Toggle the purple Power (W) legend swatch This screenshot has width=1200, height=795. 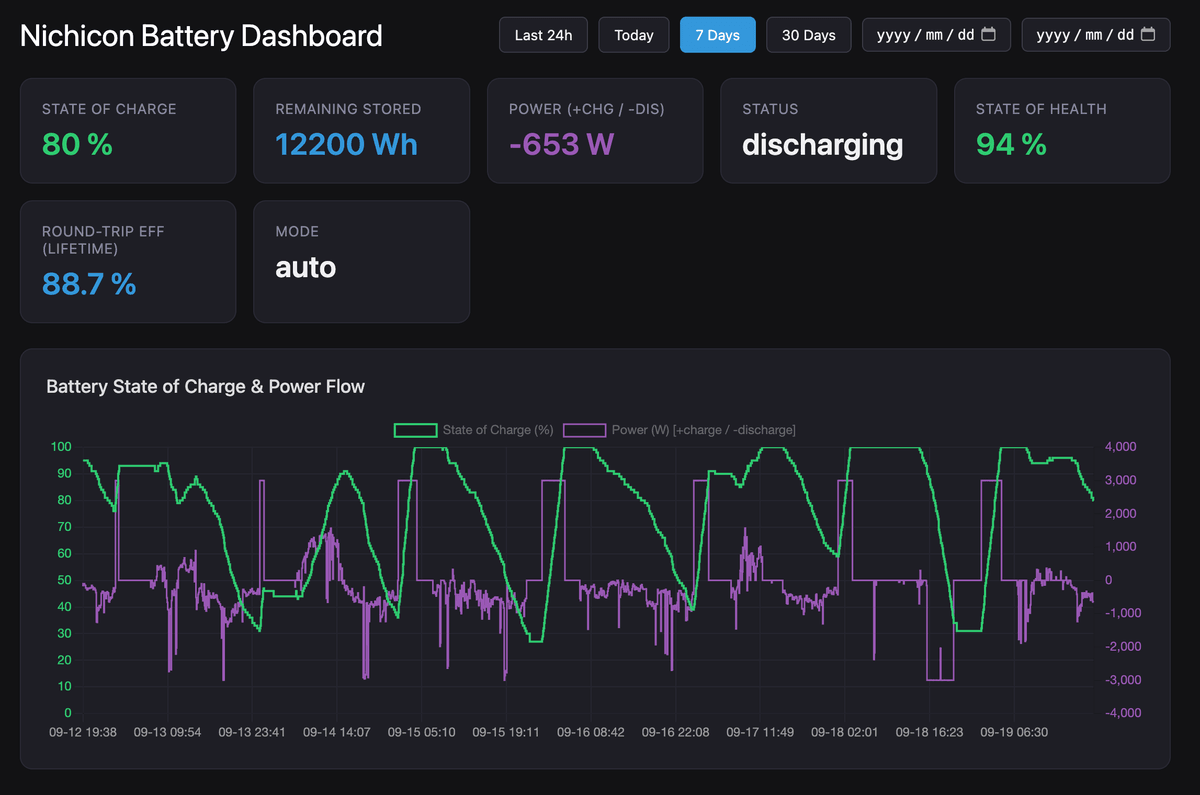point(585,430)
